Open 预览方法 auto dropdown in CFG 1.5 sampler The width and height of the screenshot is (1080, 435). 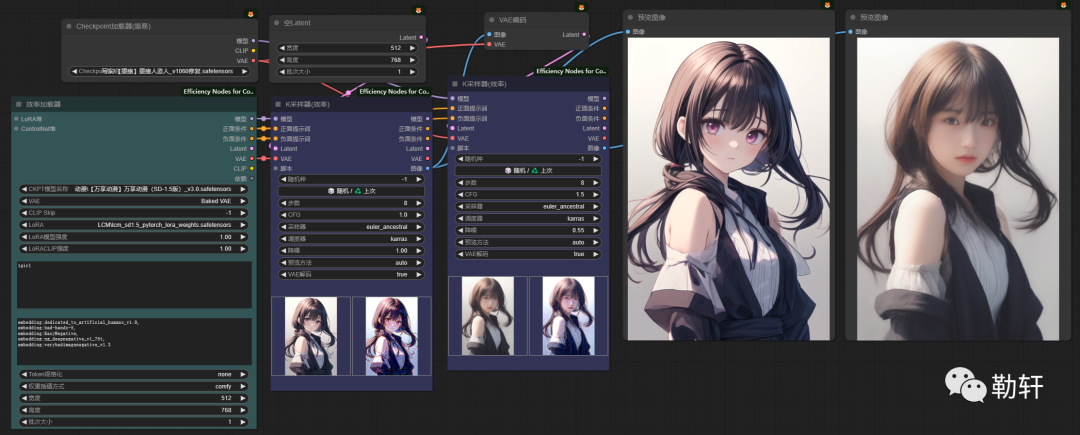528,242
